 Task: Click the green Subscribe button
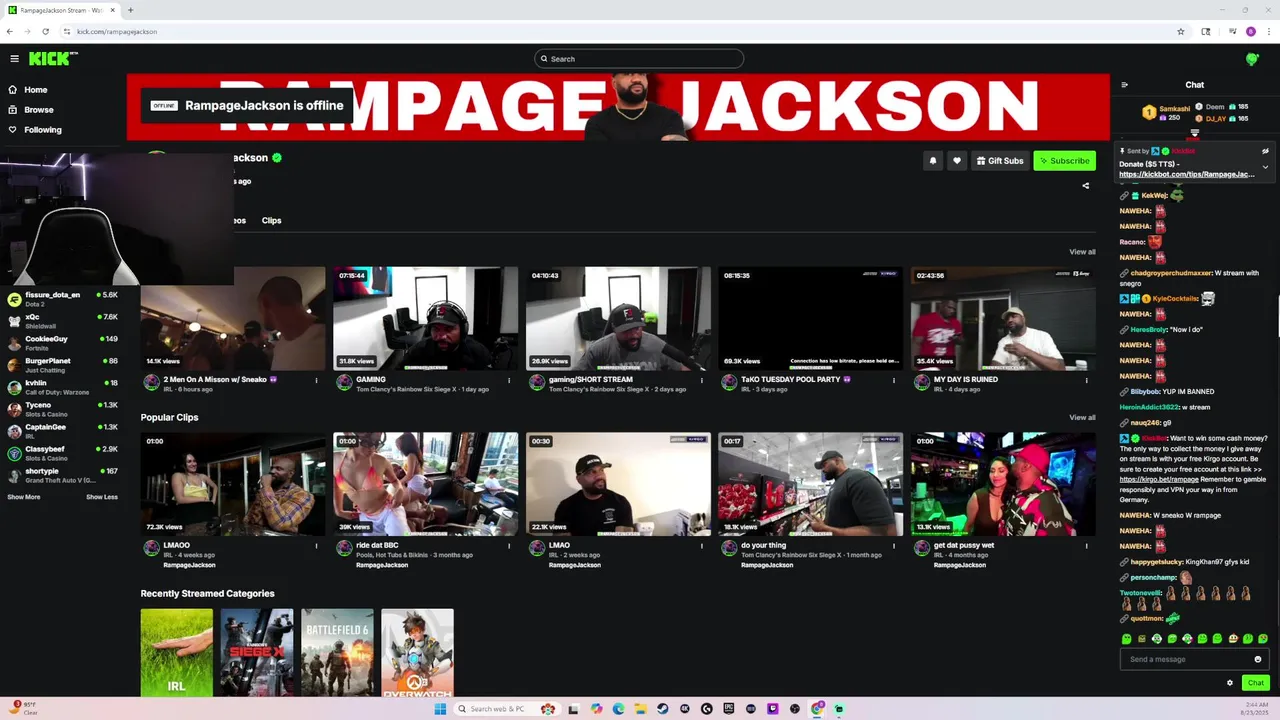coord(1065,161)
